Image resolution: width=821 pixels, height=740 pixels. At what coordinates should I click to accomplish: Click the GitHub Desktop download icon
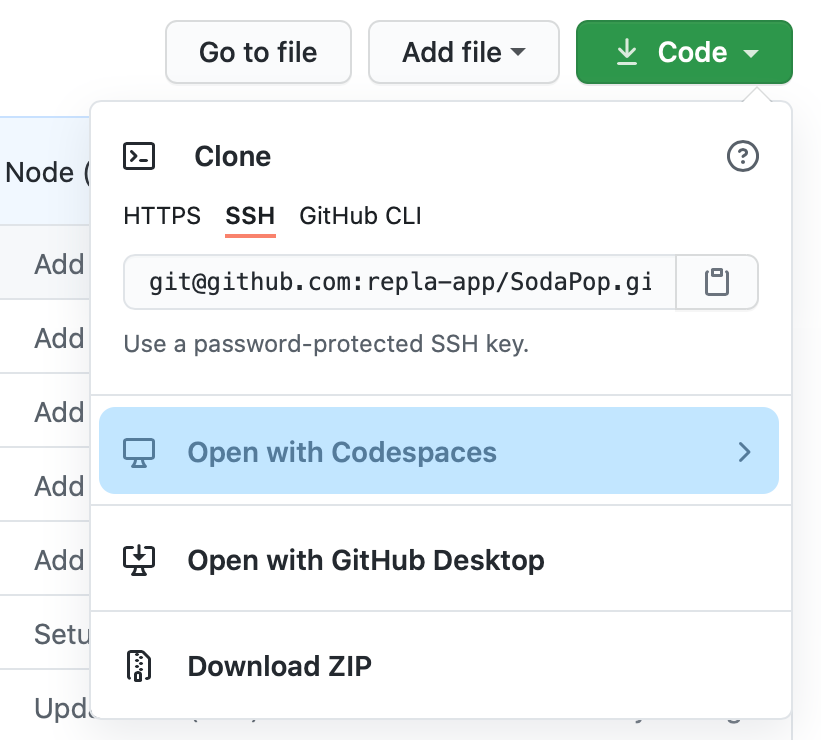139,560
